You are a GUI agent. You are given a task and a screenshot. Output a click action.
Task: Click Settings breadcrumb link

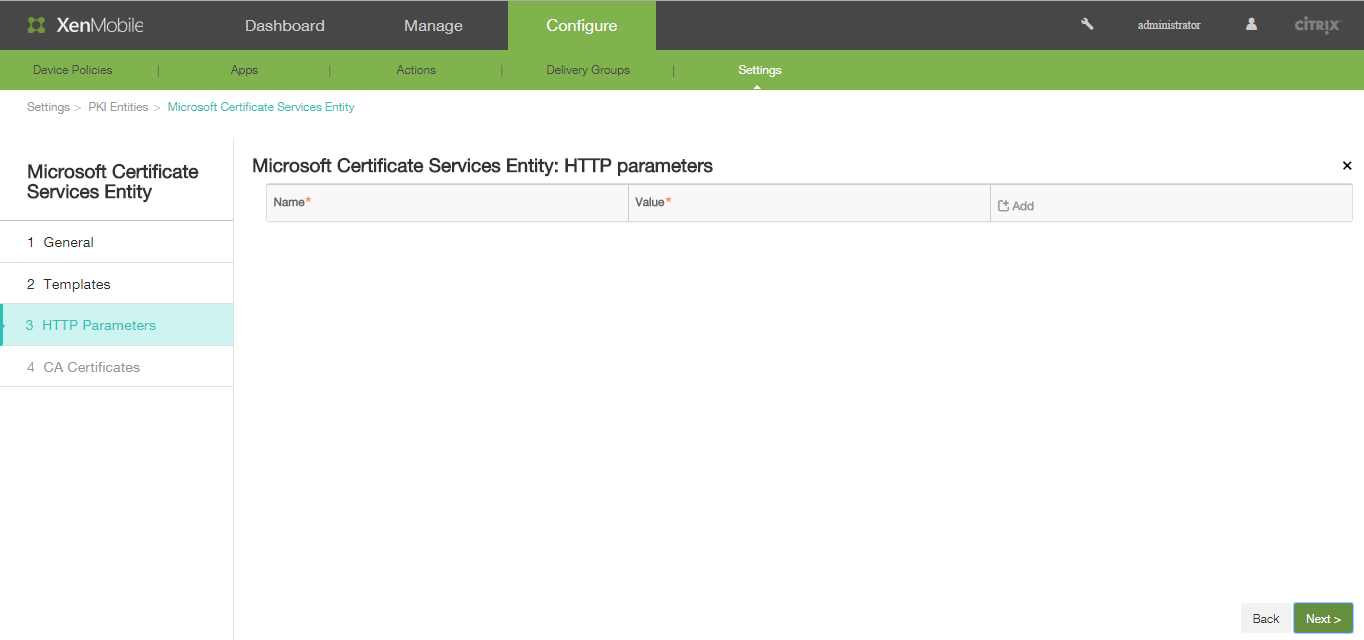(48, 107)
